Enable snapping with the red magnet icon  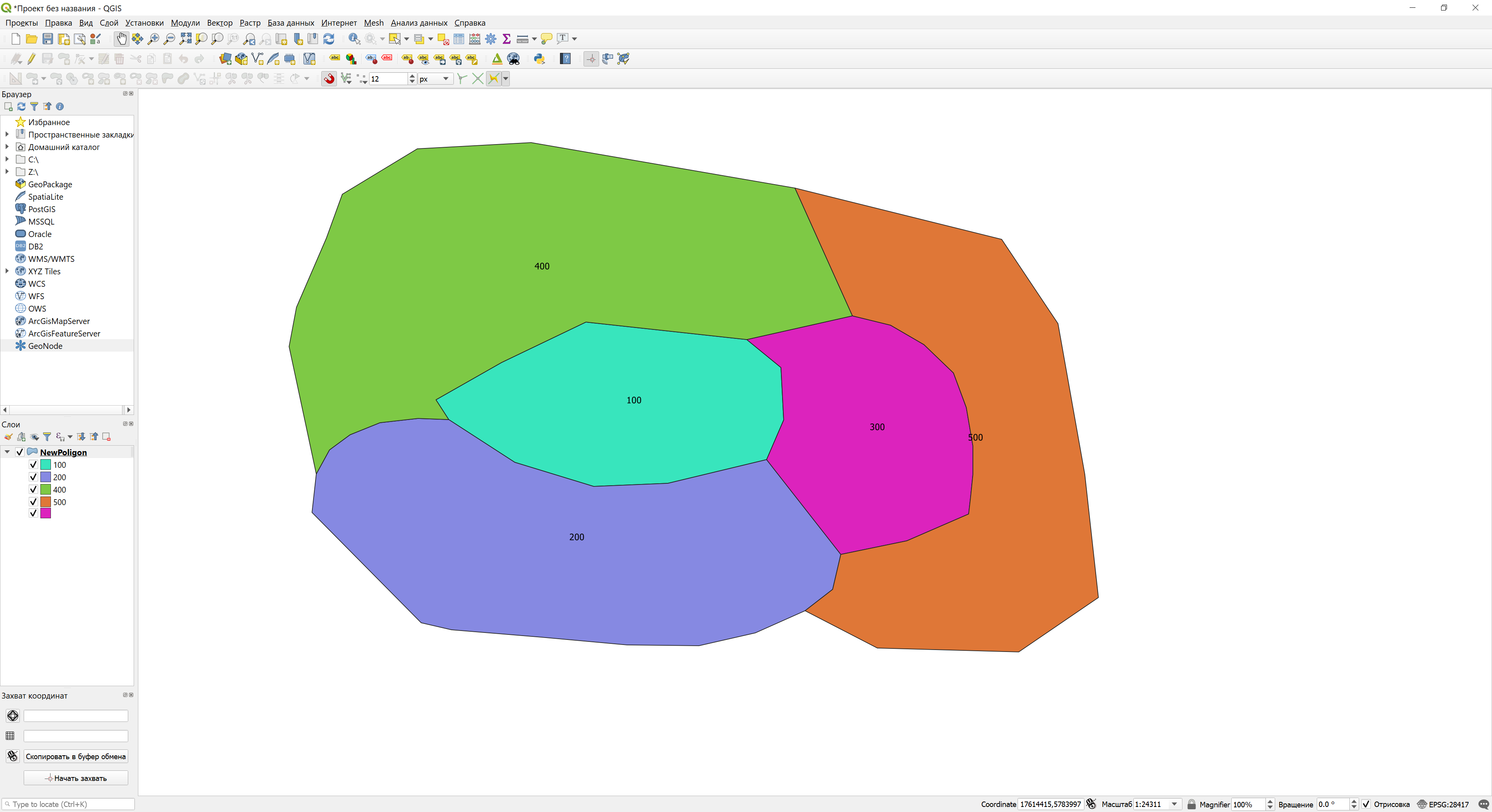(x=329, y=79)
